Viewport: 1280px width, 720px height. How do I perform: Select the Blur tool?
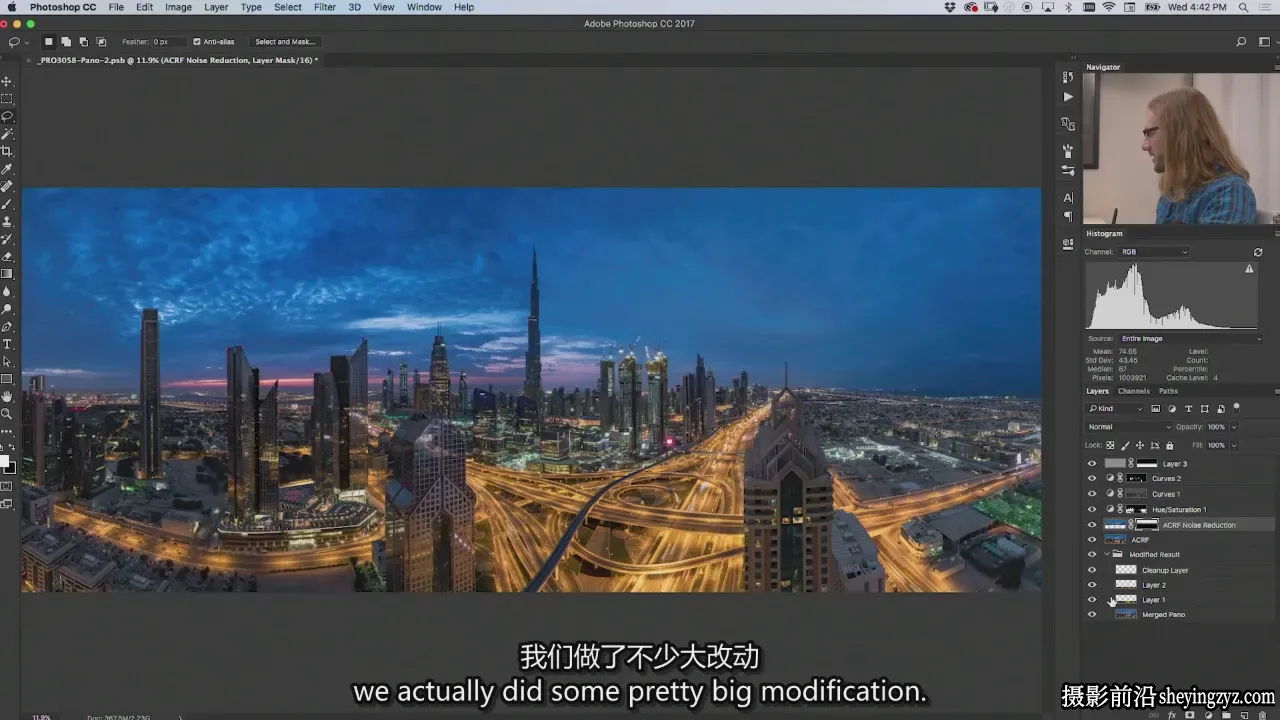click(7, 291)
